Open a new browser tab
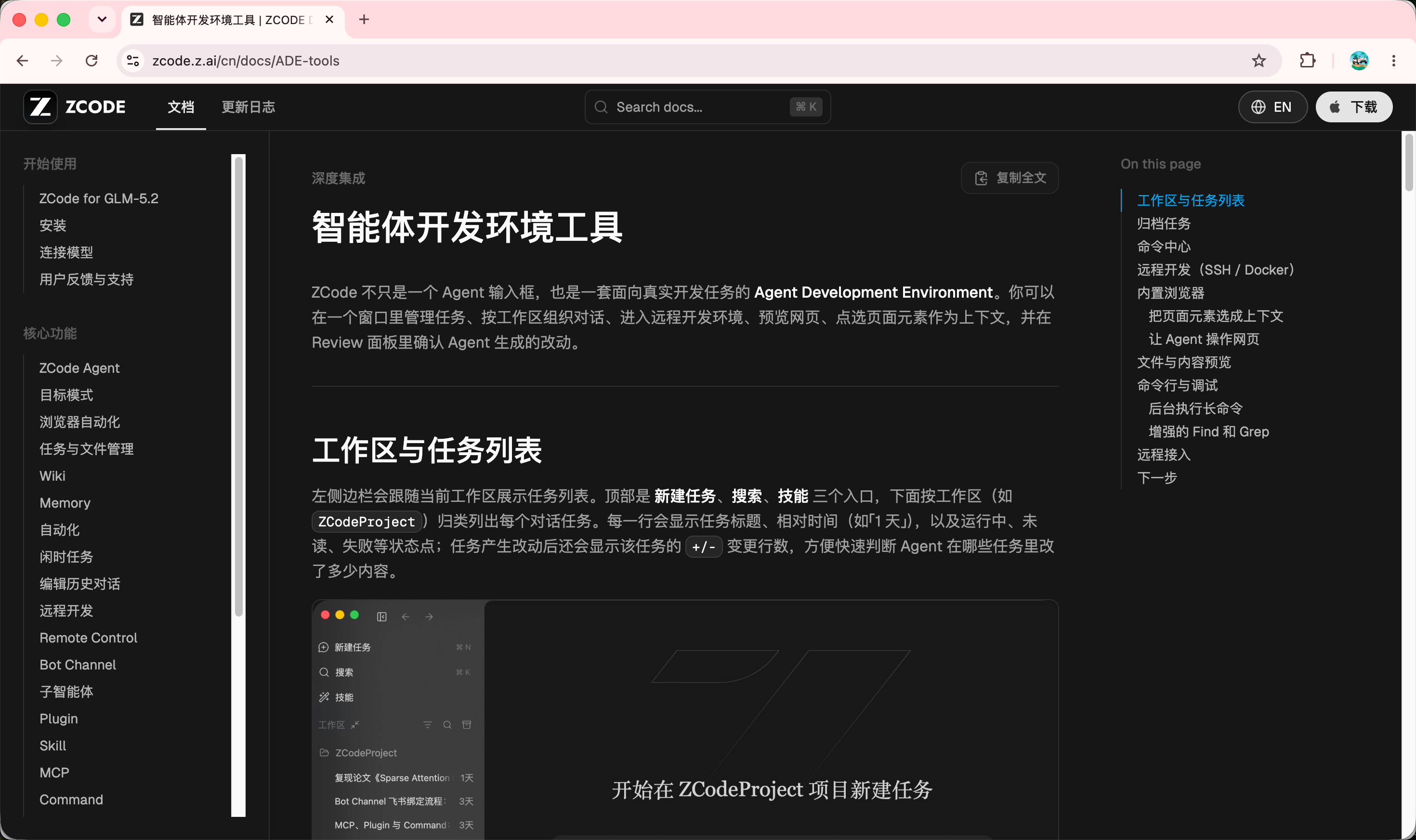This screenshot has width=1416, height=840. click(364, 20)
